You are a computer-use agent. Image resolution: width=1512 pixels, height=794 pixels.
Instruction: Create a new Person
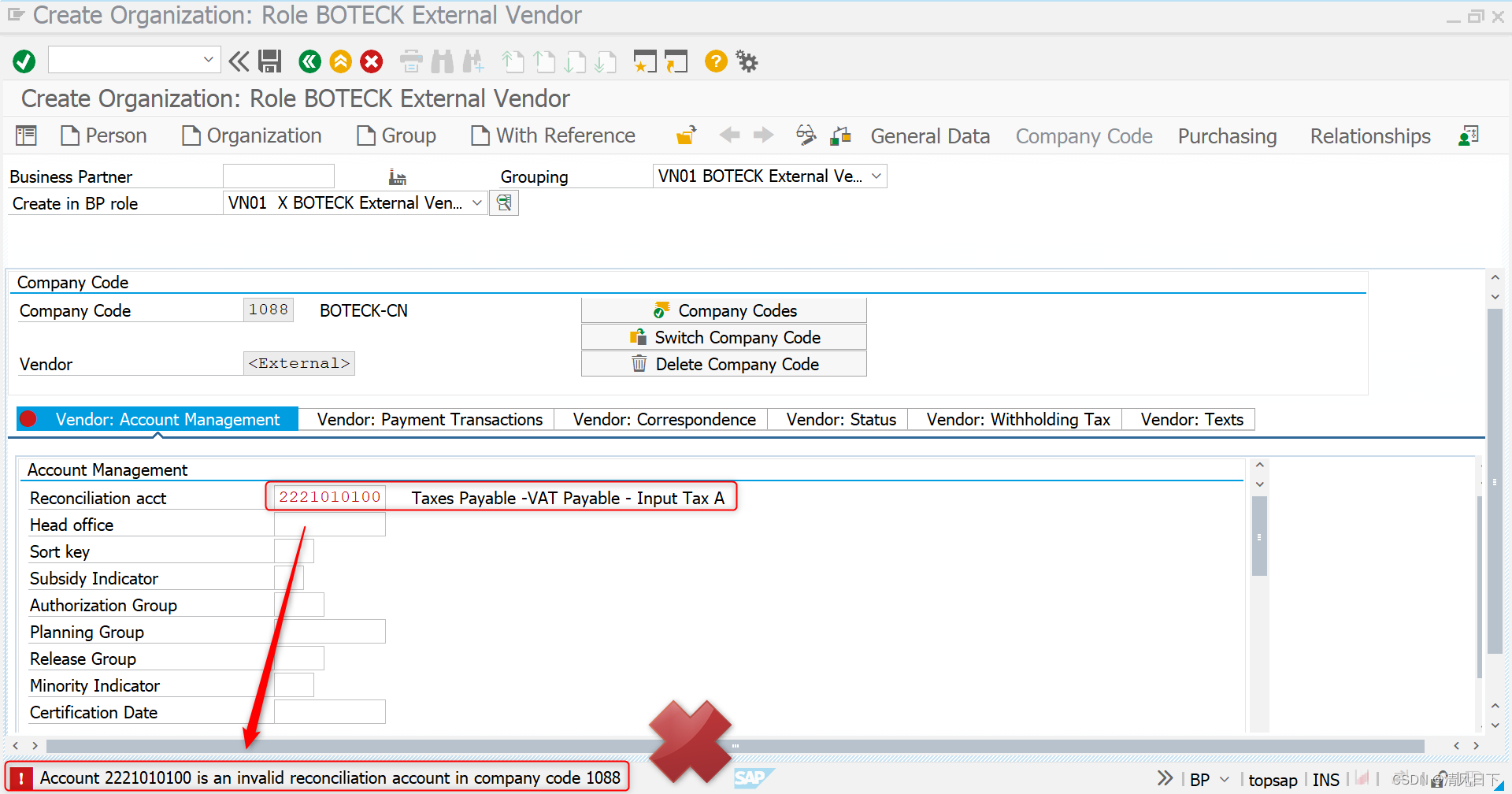click(x=104, y=135)
